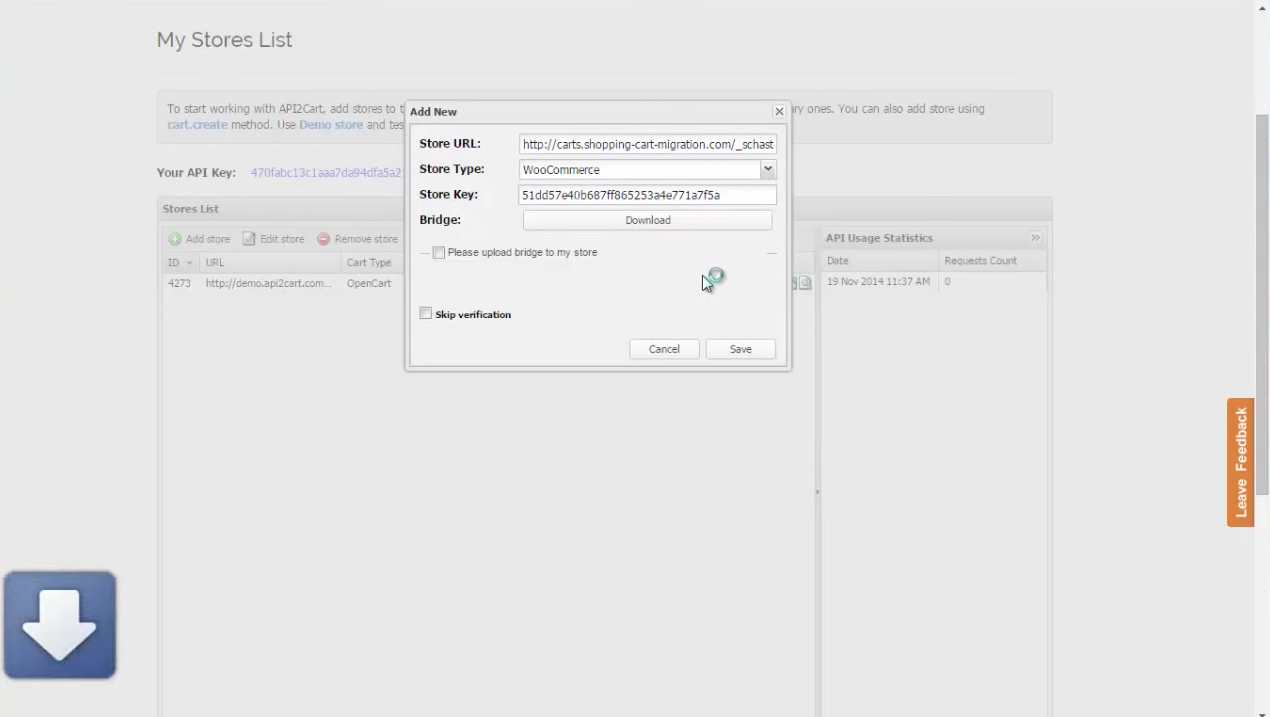Click the red Remove store icon

pyautogui.click(x=323, y=239)
